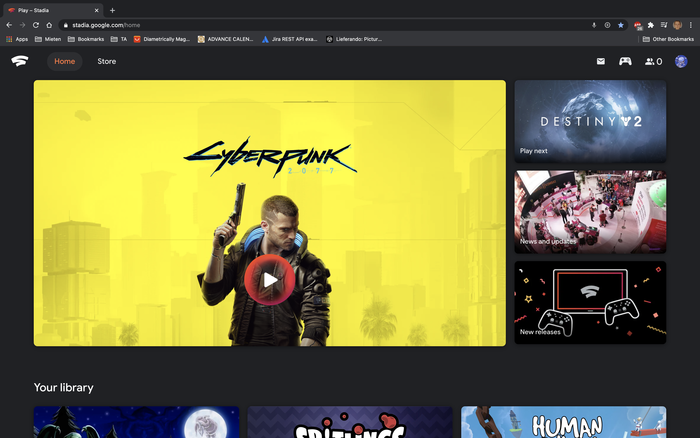Open the Destiny 2 Play next card
Image resolution: width=700 pixels, height=438 pixels.
(590, 121)
